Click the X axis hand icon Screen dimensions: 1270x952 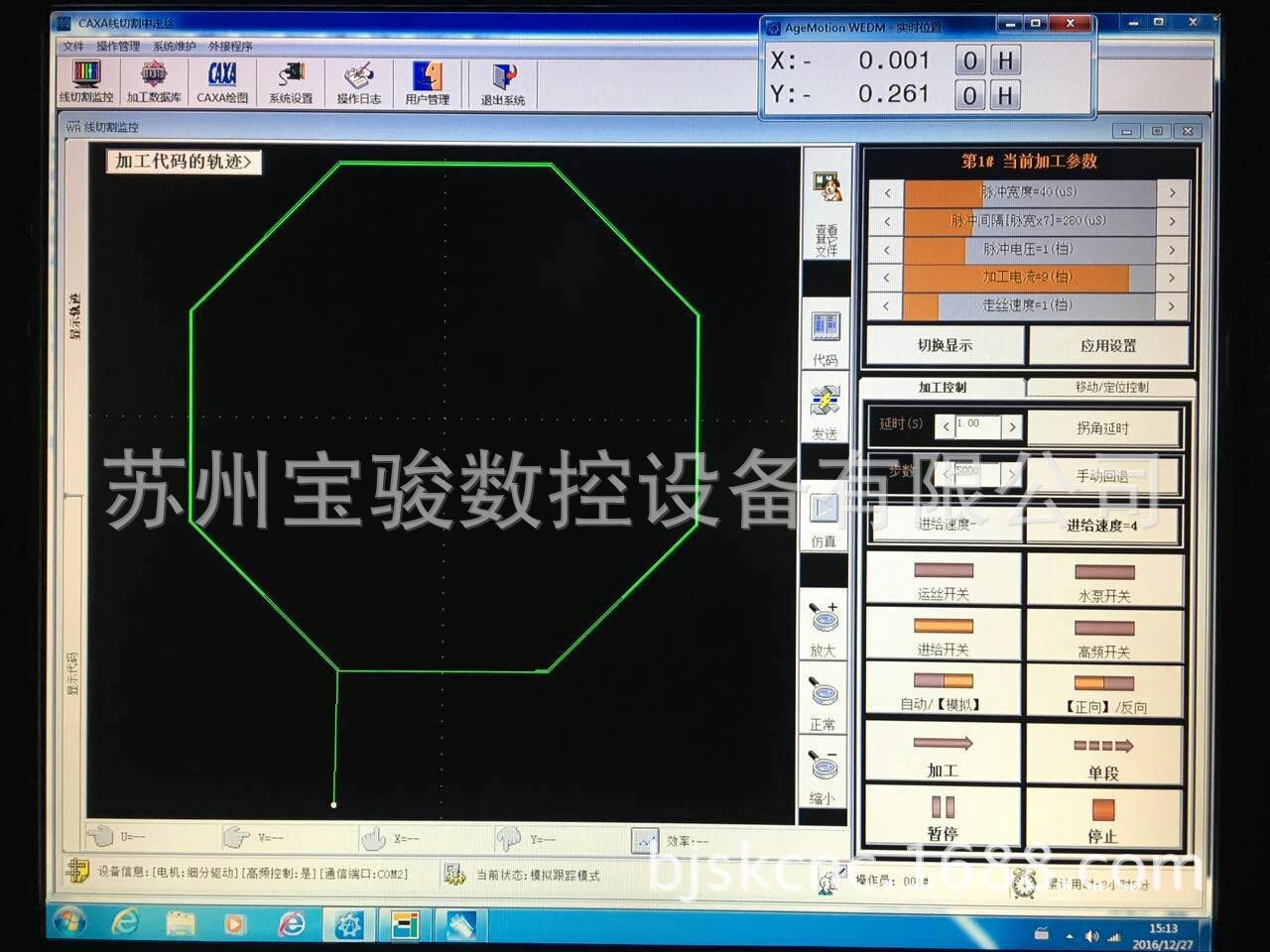click(373, 839)
